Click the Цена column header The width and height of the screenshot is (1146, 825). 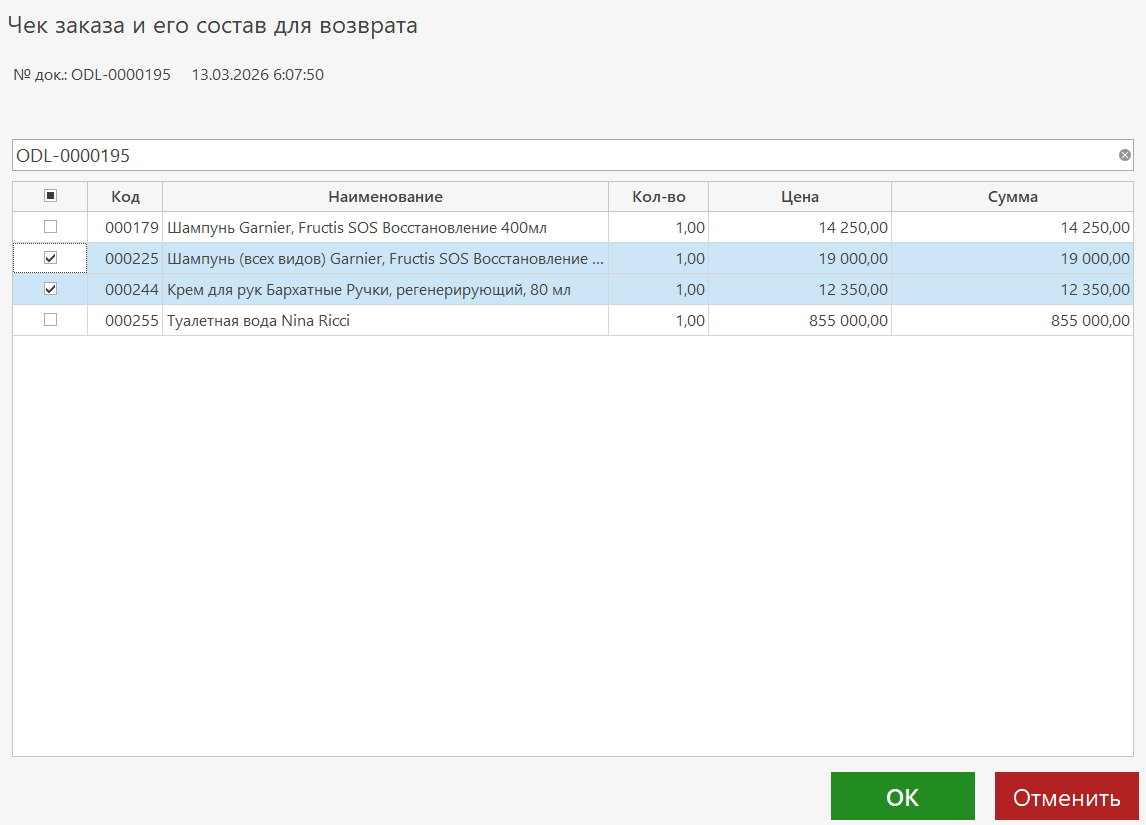tap(799, 197)
